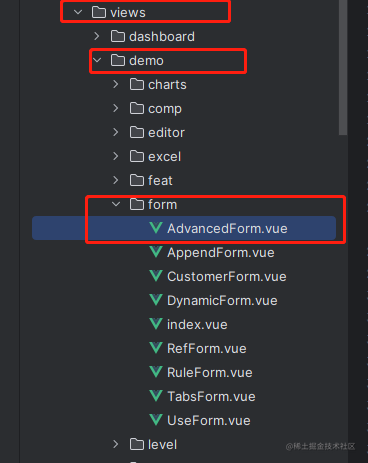Click the charts folder icon
The height and width of the screenshot is (463, 368).
click(137, 84)
